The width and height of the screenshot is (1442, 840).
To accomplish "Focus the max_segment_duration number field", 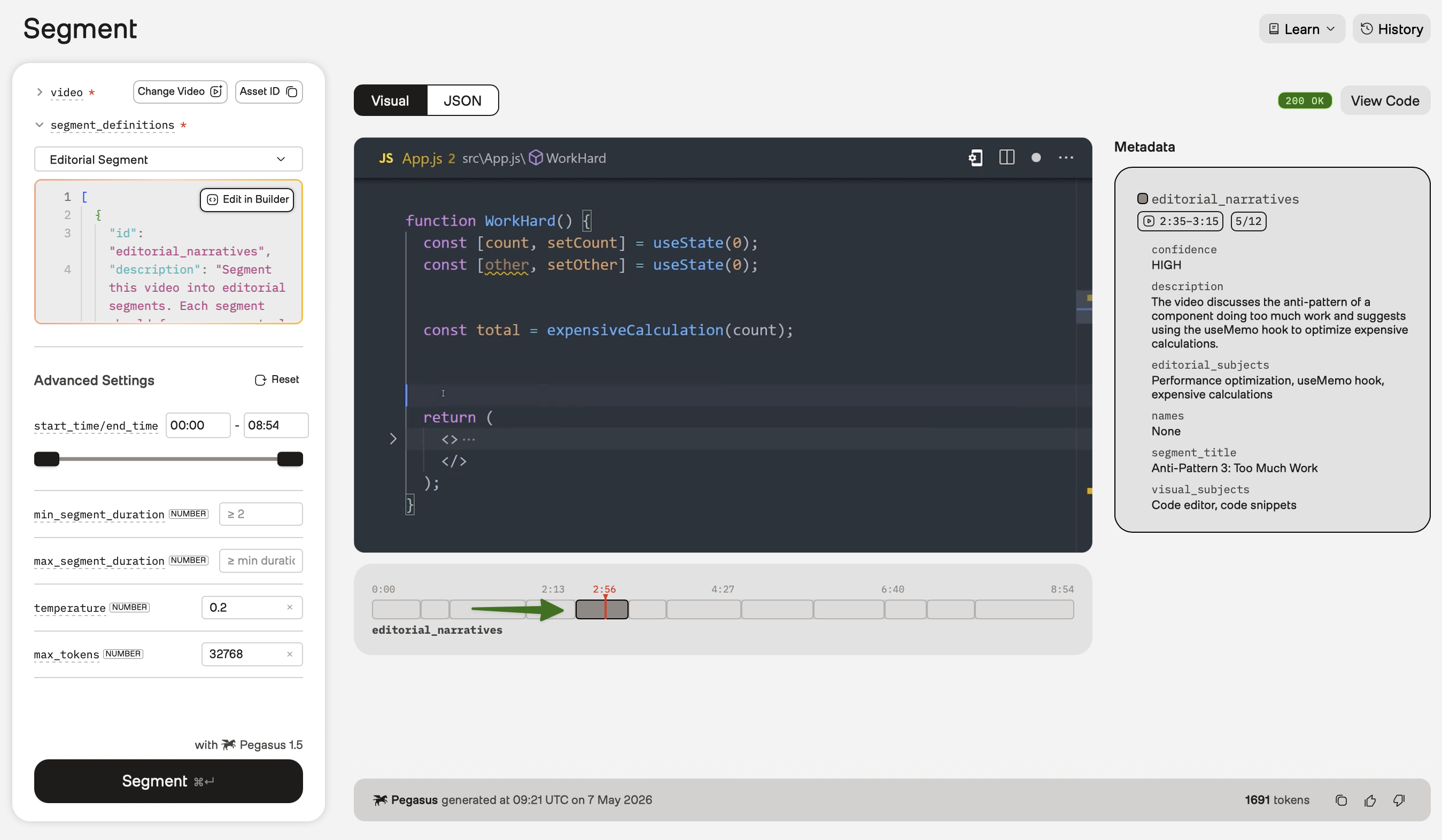I will [x=261, y=561].
